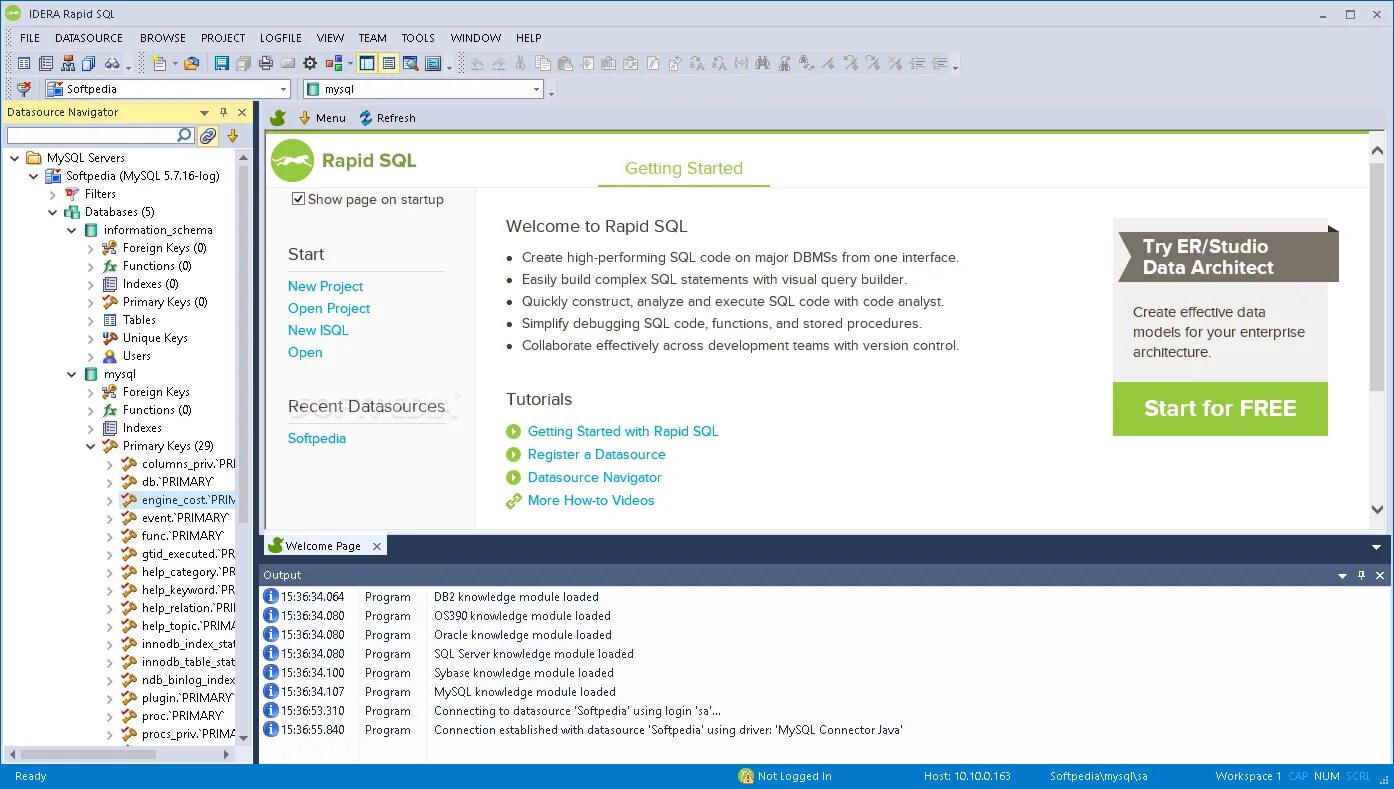Image resolution: width=1394 pixels, height=789 pixels.
Task: Click the Not Logged In status icon
Action: (746, 776)
